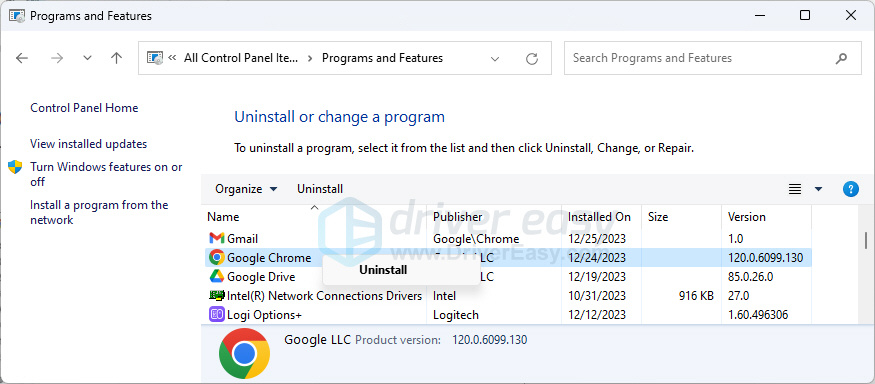
Task: Click the 12/25/2023 install date
Action: click(597, 239)
